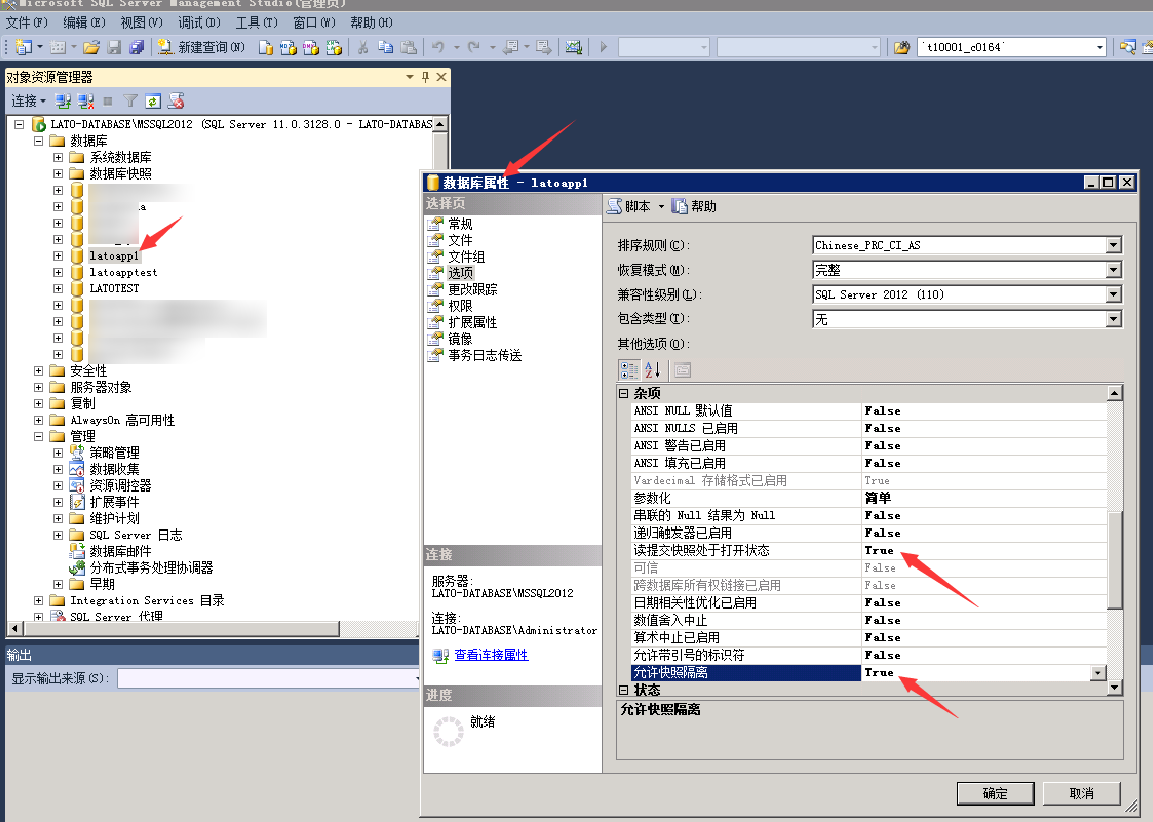
Task: Open the 恢复模式 完整 dropdown
Action: pos(1113,270)
